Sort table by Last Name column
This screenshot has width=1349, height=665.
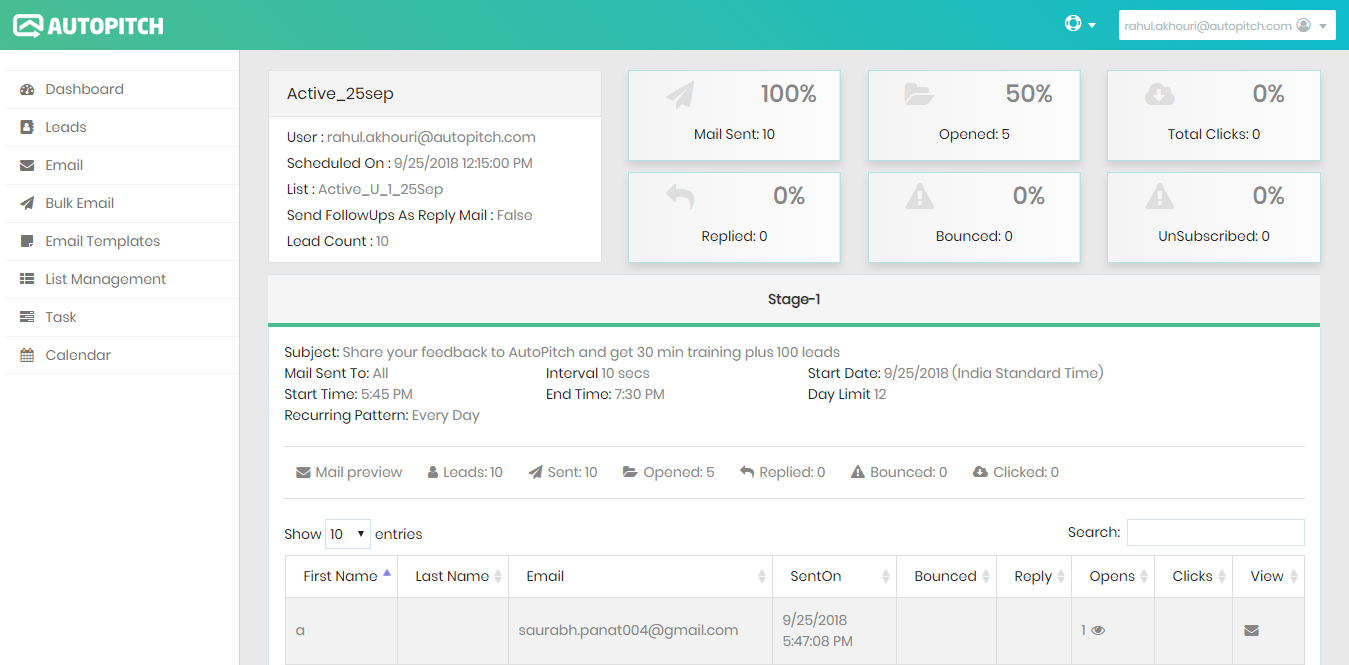pyautogui.click(x=453, y=576)
